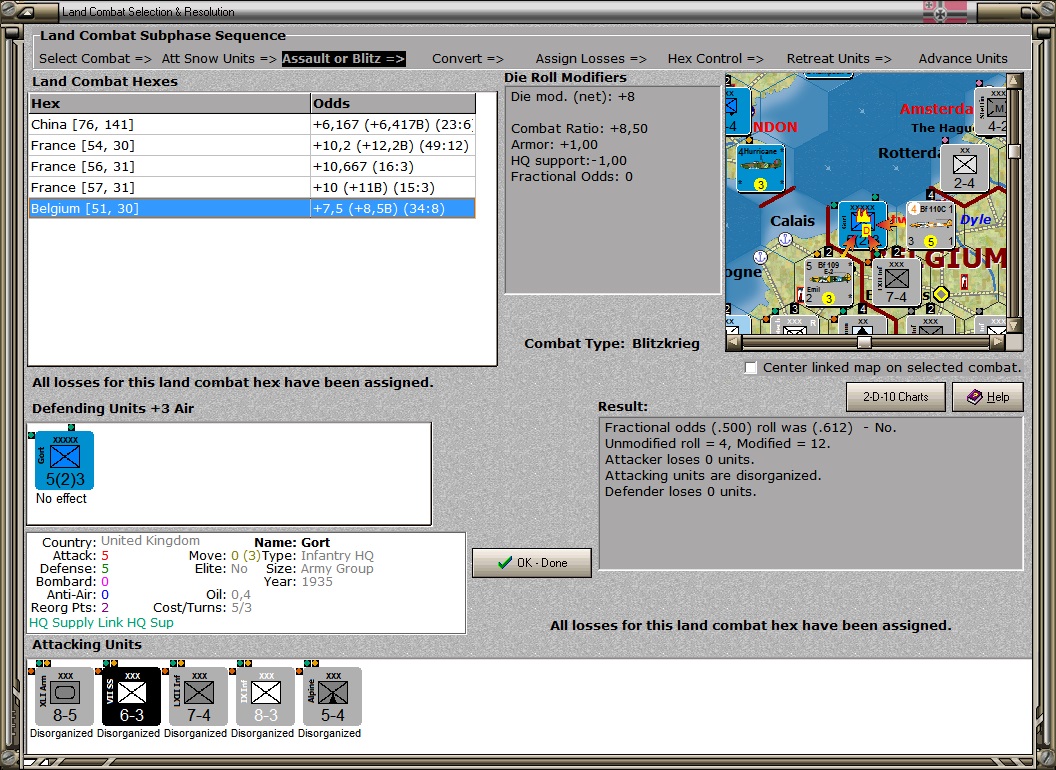Click the Assign Losses subphase
Viewport: 1056px width, 770px height.
[x=591, y=59]
